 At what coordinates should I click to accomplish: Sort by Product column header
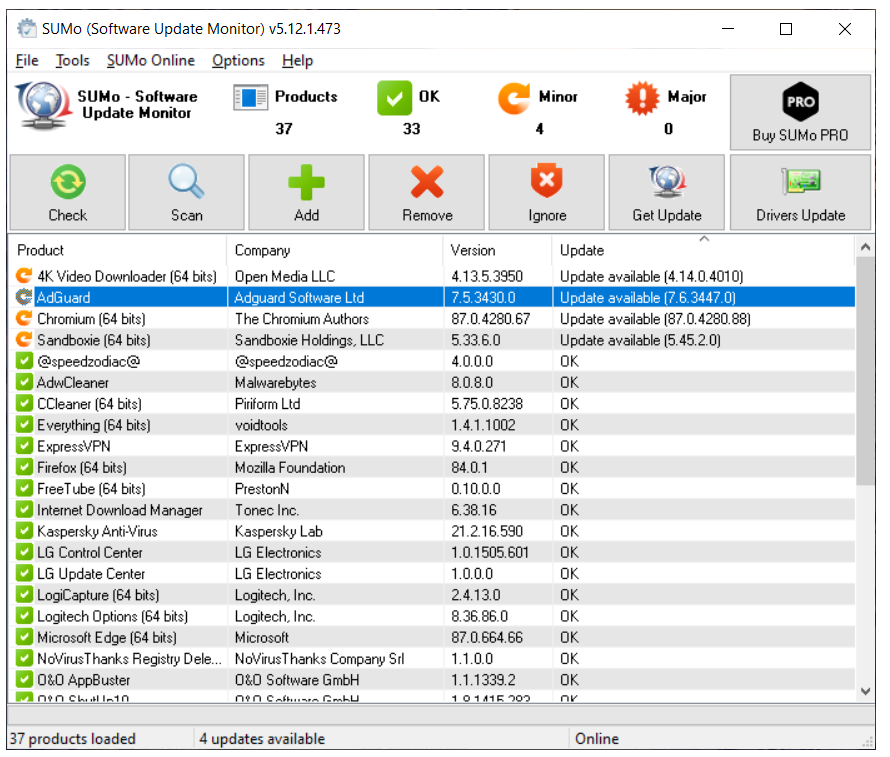(117, 250)
